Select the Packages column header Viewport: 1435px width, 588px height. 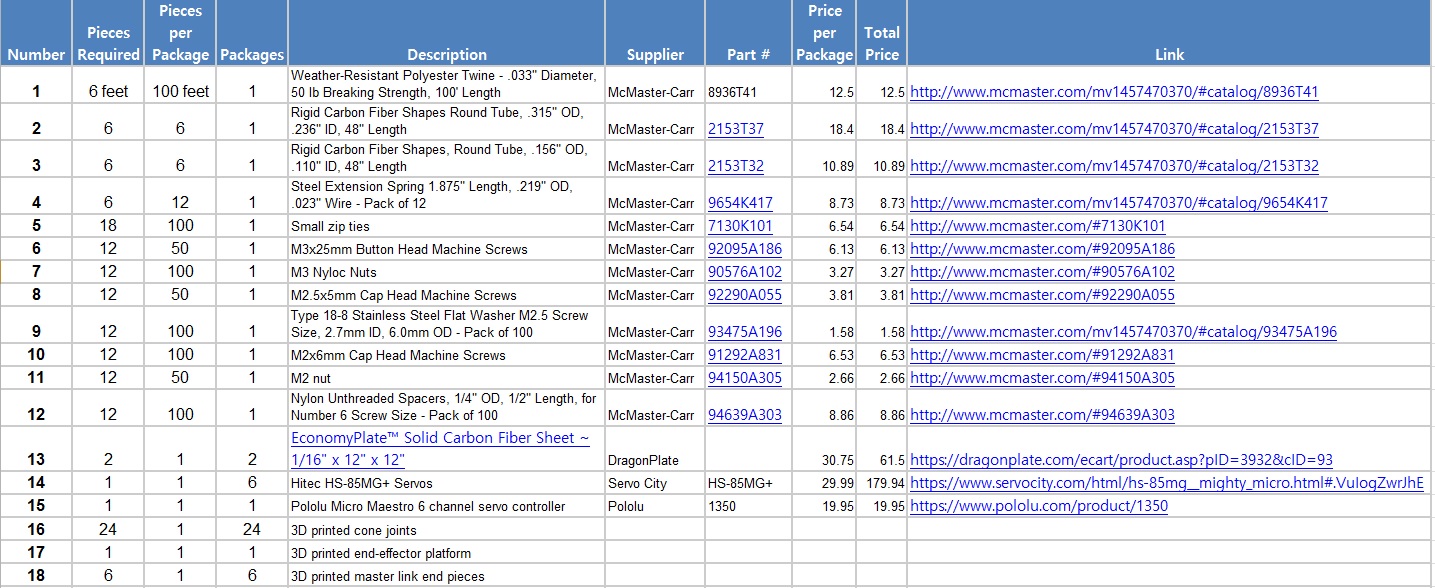click(x=252, y=33)
